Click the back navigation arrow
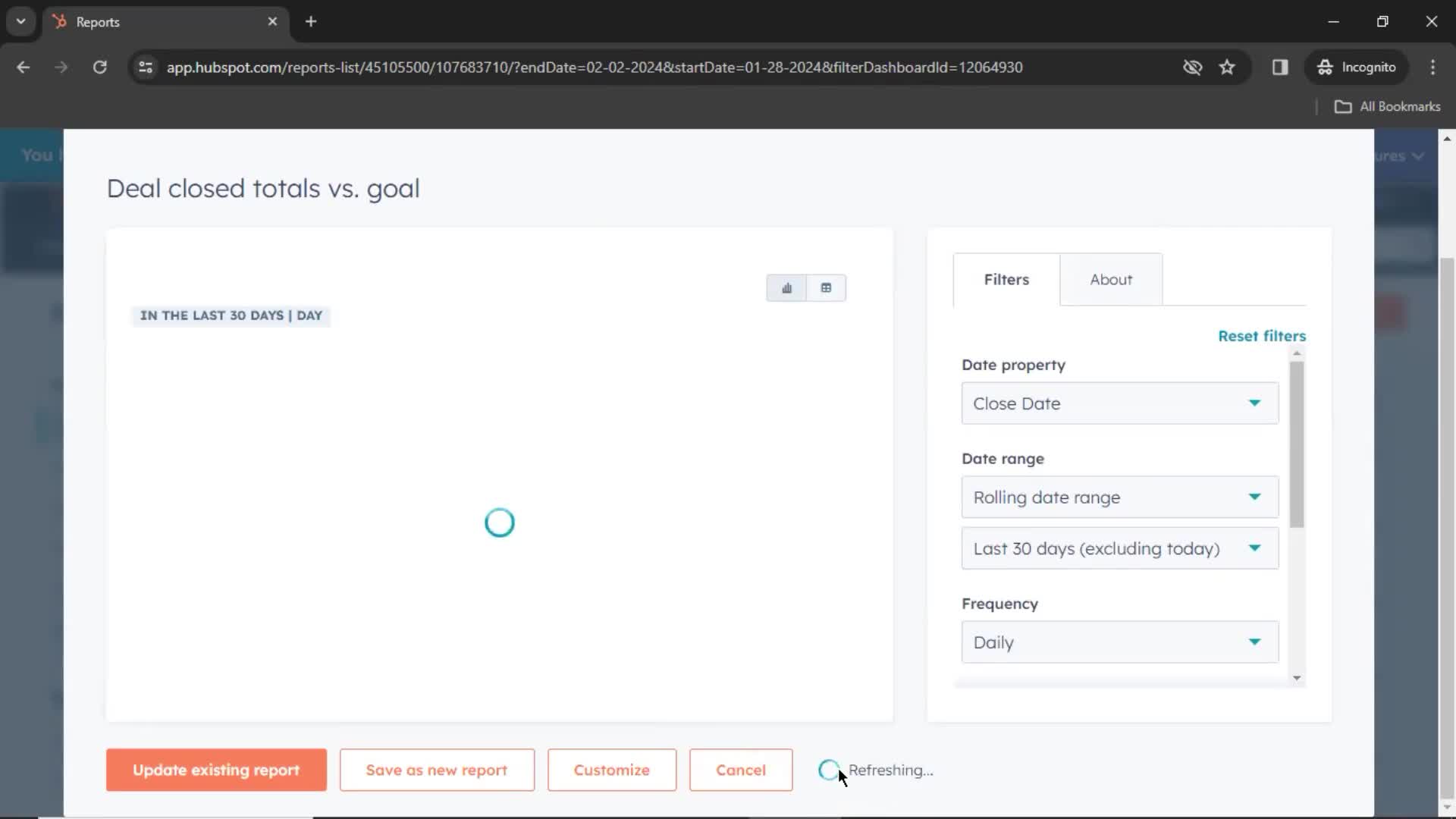The width and height of the screenshot is (1456, 819). click(x=24, y=67)
